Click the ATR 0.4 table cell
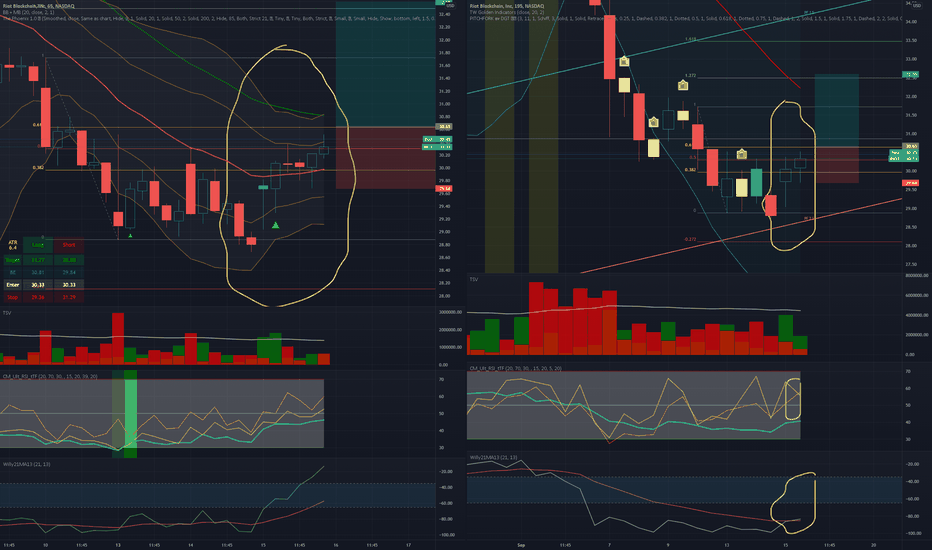 [12, 245]
